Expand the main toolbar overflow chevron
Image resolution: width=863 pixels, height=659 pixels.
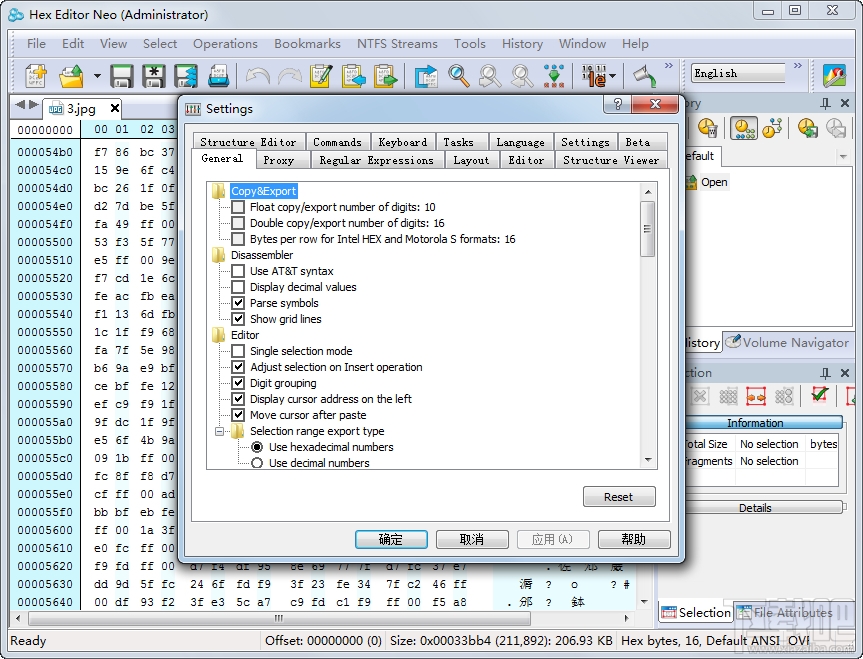click(669, 66)
